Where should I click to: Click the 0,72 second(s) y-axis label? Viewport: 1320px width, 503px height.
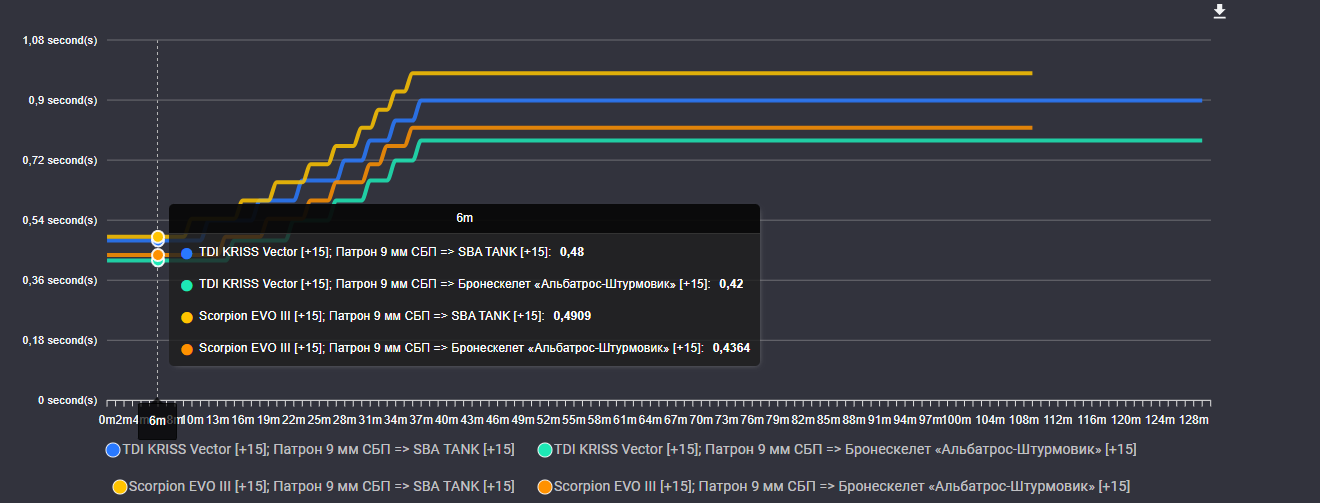point(60,160)
